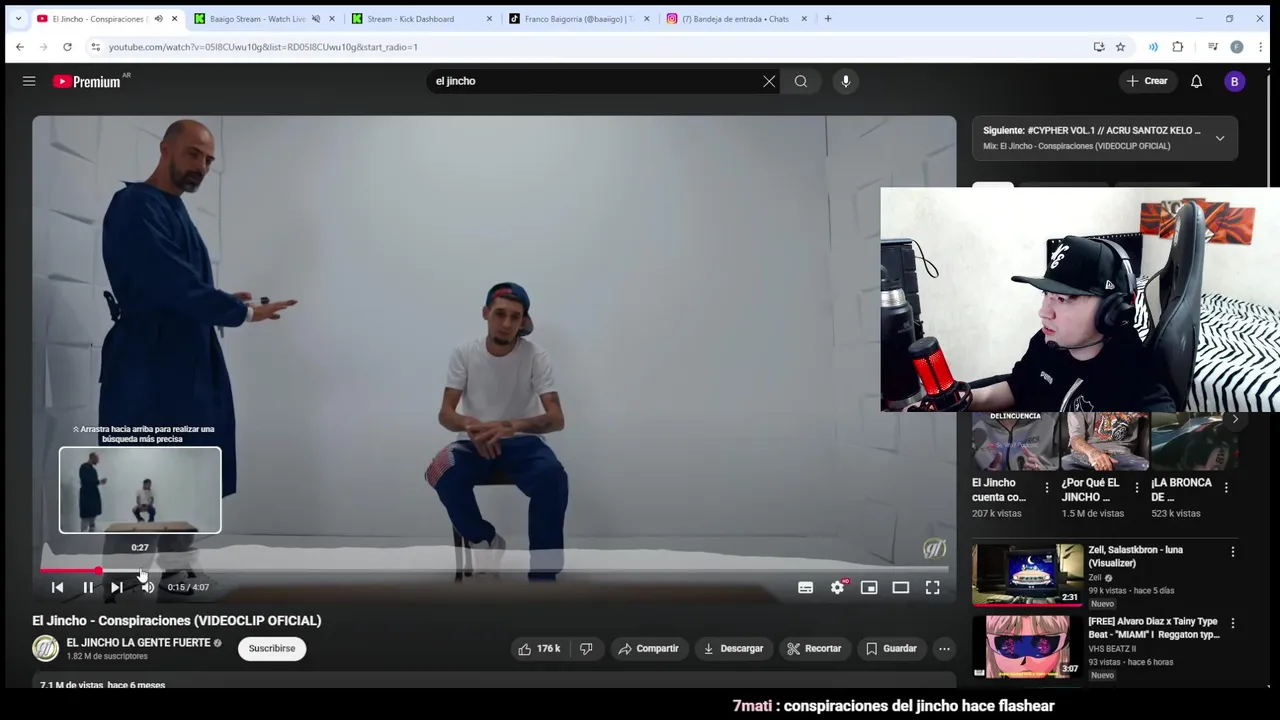Open options for Alvaro Diaz beat video
Screen dimensions: 1280x720
(1233, 623)
